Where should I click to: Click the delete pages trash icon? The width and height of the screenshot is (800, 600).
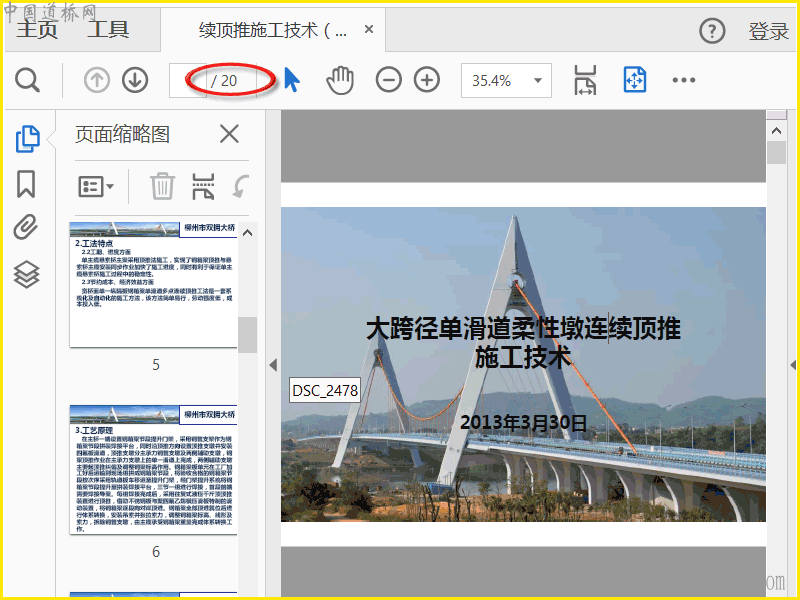coord(162,186)
